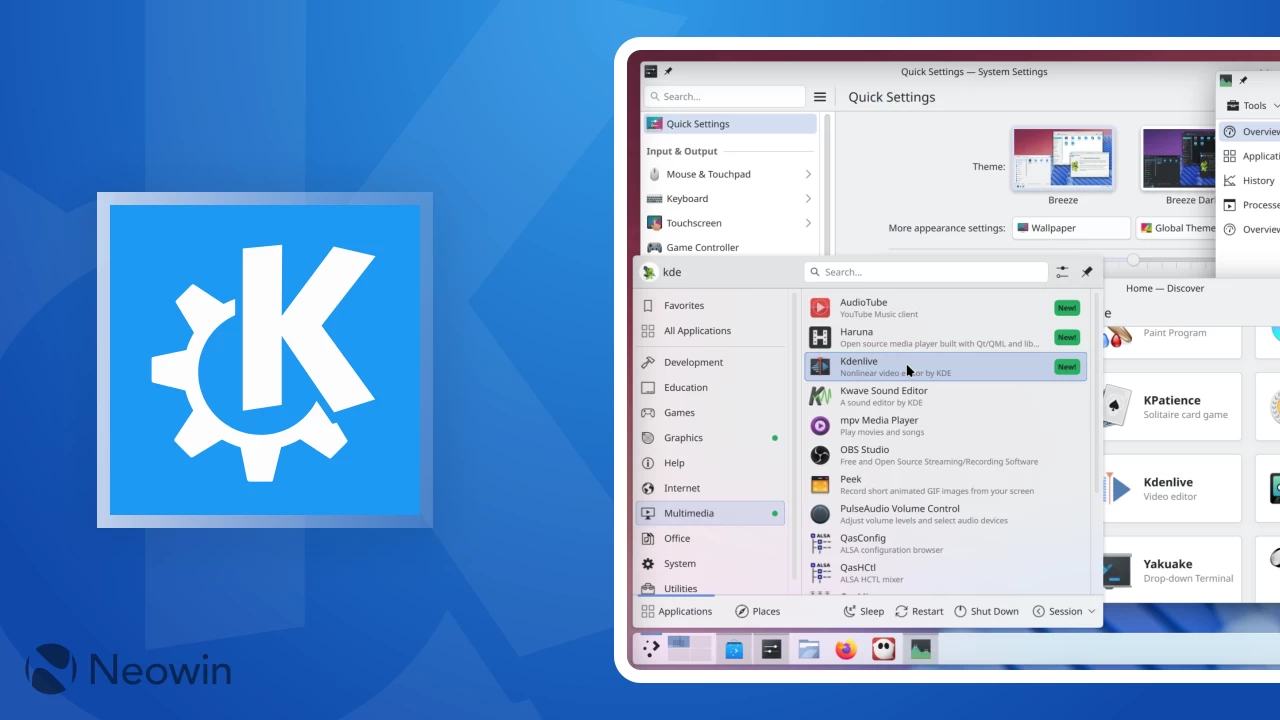Select the Breeze Dark theme
1280x720 pixels.
[1180, 158]
